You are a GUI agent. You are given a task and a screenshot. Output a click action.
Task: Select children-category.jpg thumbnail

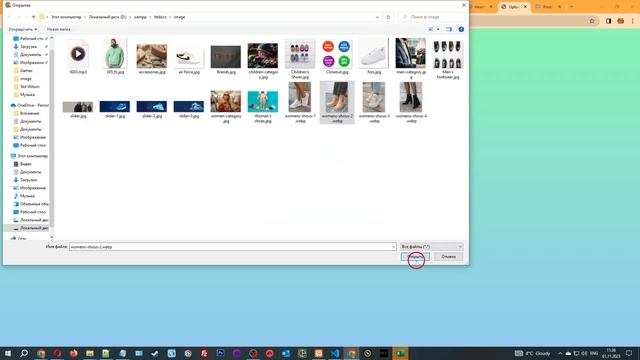(263, 60)
